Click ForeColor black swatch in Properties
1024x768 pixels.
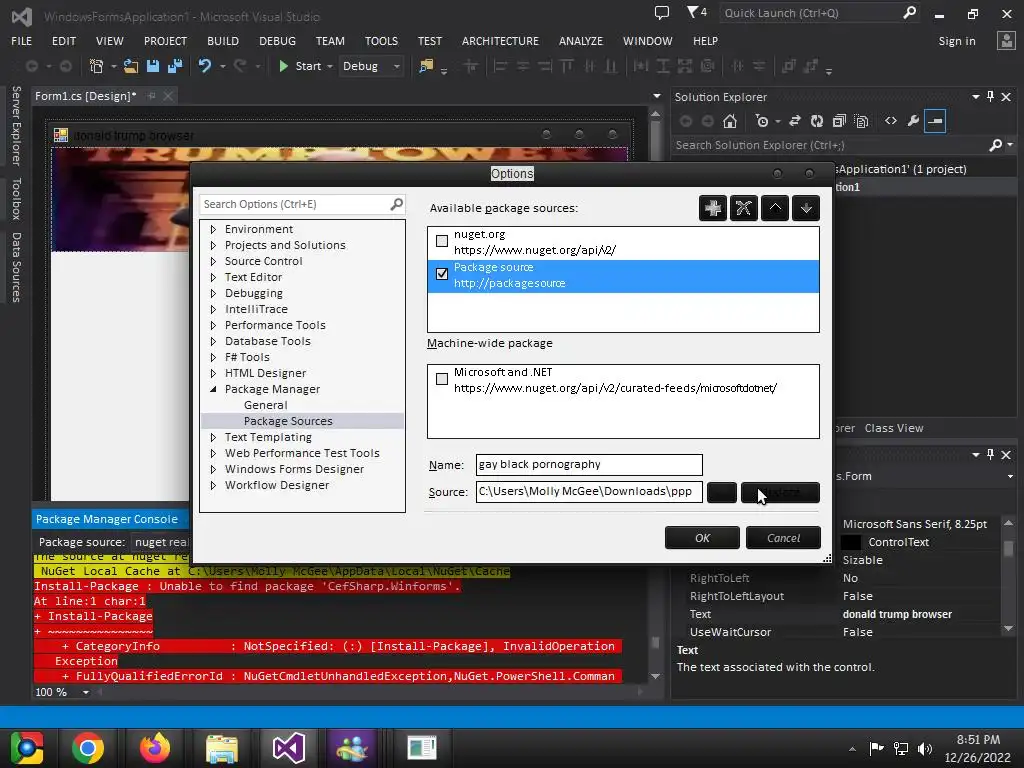pyautogui.click(x=850, y=542)
